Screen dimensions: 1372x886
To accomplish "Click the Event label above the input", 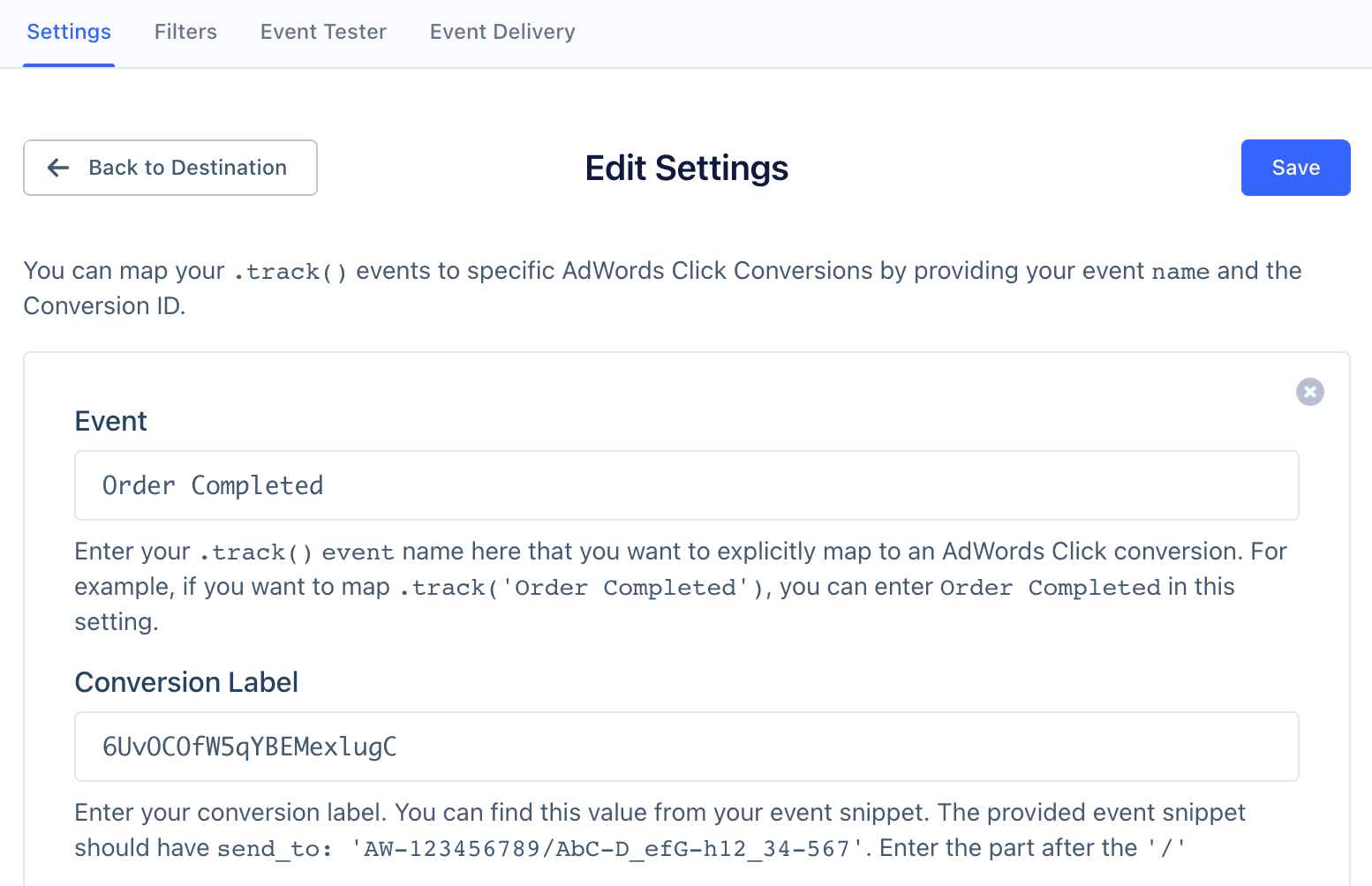I will point(110,421).
